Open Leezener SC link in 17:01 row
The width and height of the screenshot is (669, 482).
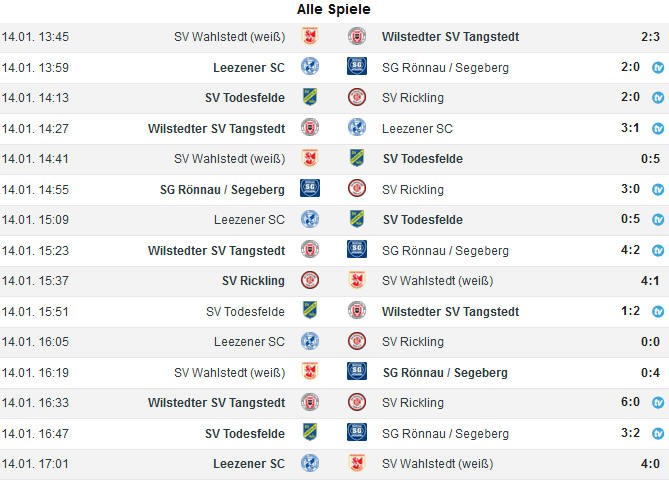pos(249,464)
